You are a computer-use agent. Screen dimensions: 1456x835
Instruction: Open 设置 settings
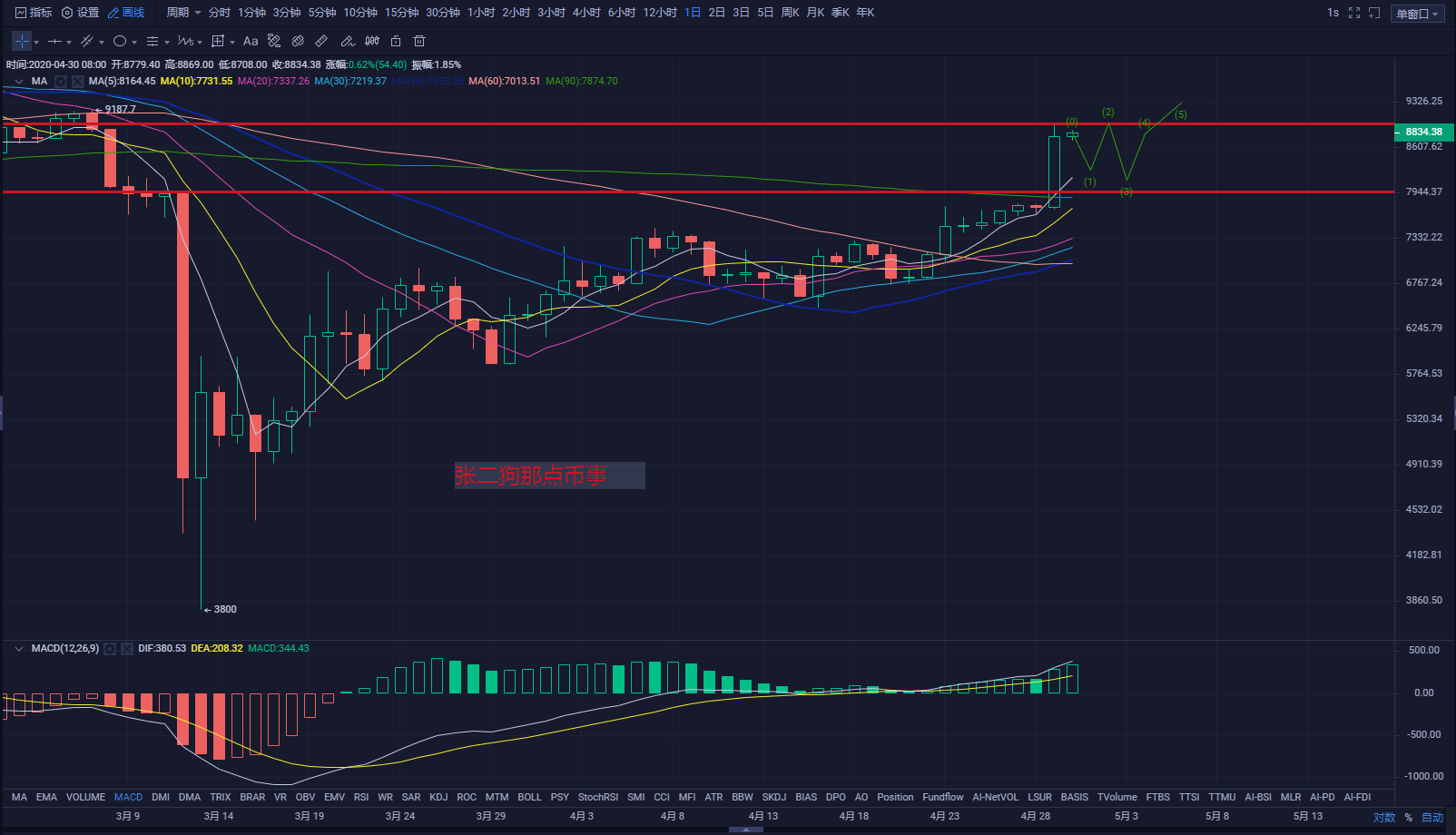(81, 13)
